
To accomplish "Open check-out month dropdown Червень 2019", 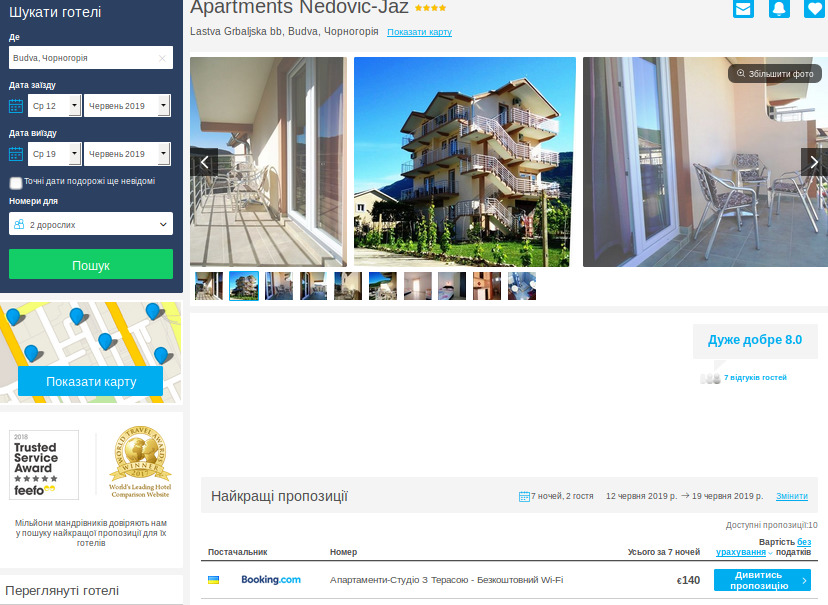I will [x=127, y=154].
